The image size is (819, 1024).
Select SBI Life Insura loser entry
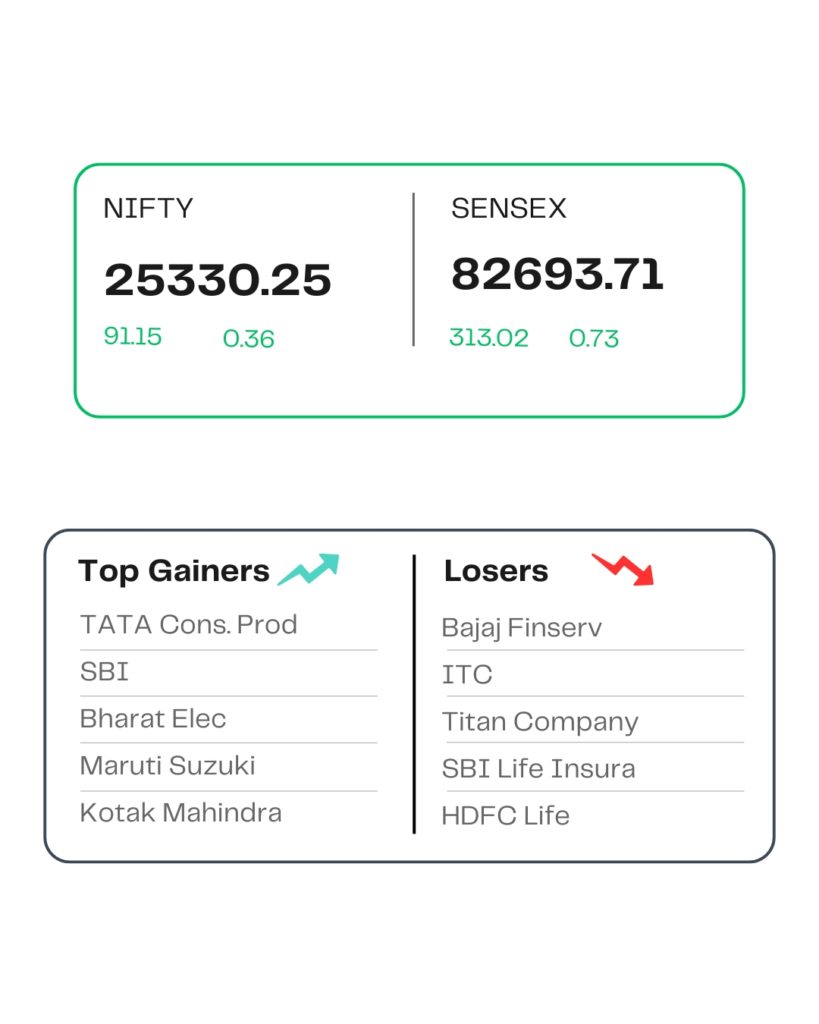(x=538, y=769)
